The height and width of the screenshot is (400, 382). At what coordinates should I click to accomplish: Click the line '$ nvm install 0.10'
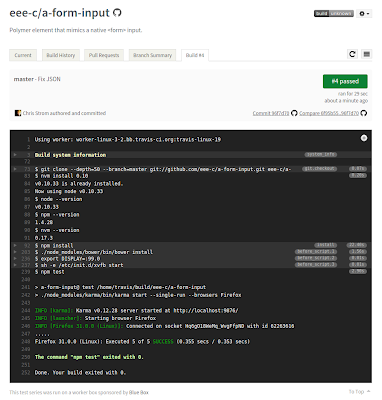tap(61, 176)
